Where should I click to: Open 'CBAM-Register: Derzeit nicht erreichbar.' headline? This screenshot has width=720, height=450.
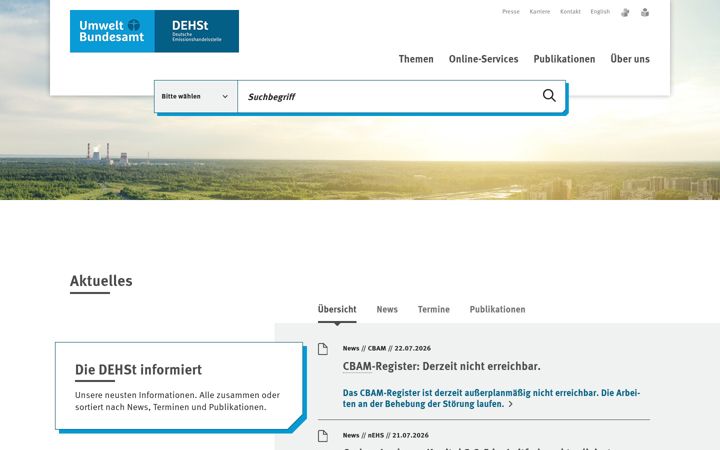coord(441,366)
